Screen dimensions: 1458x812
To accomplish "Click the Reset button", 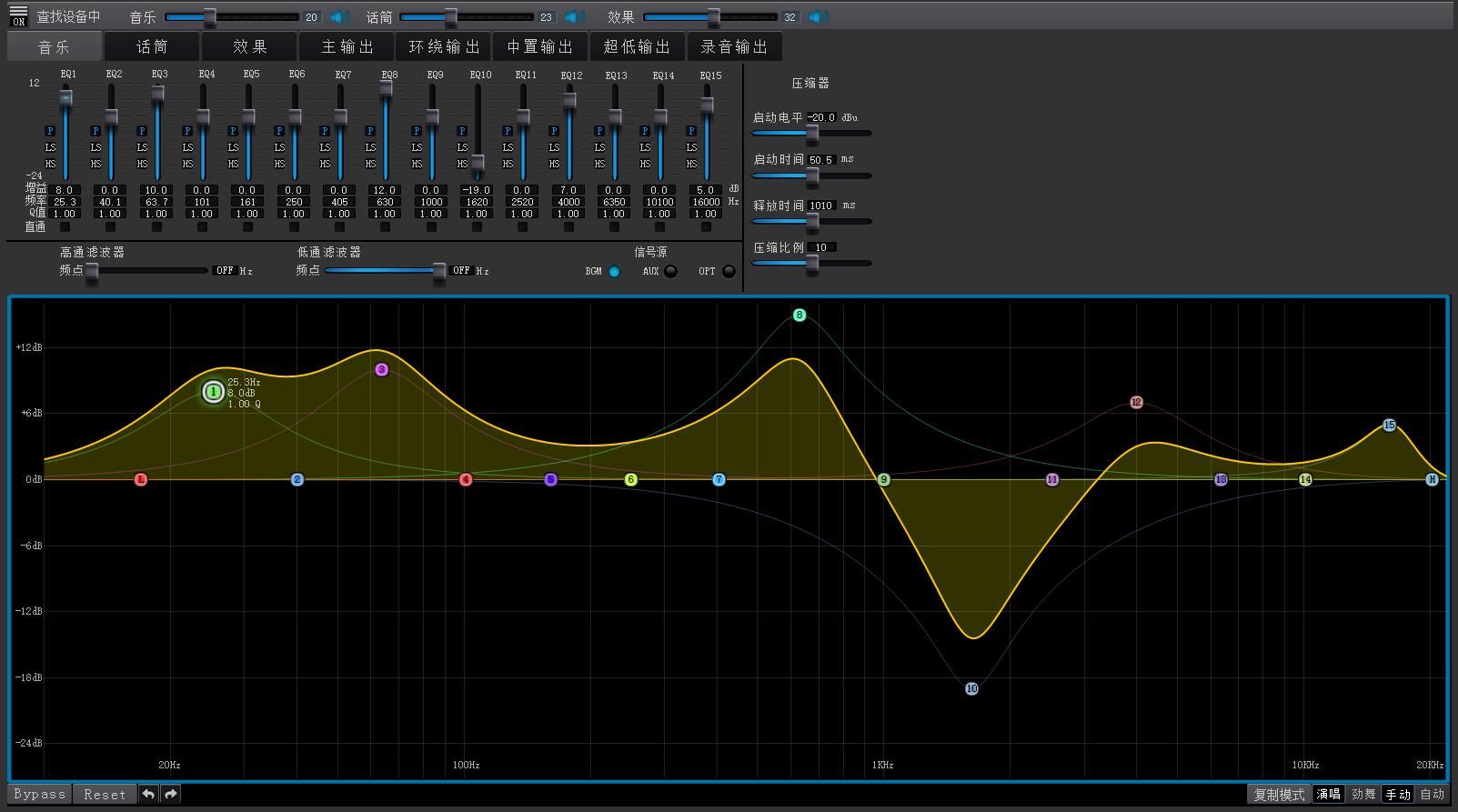I will pos(105,794).
